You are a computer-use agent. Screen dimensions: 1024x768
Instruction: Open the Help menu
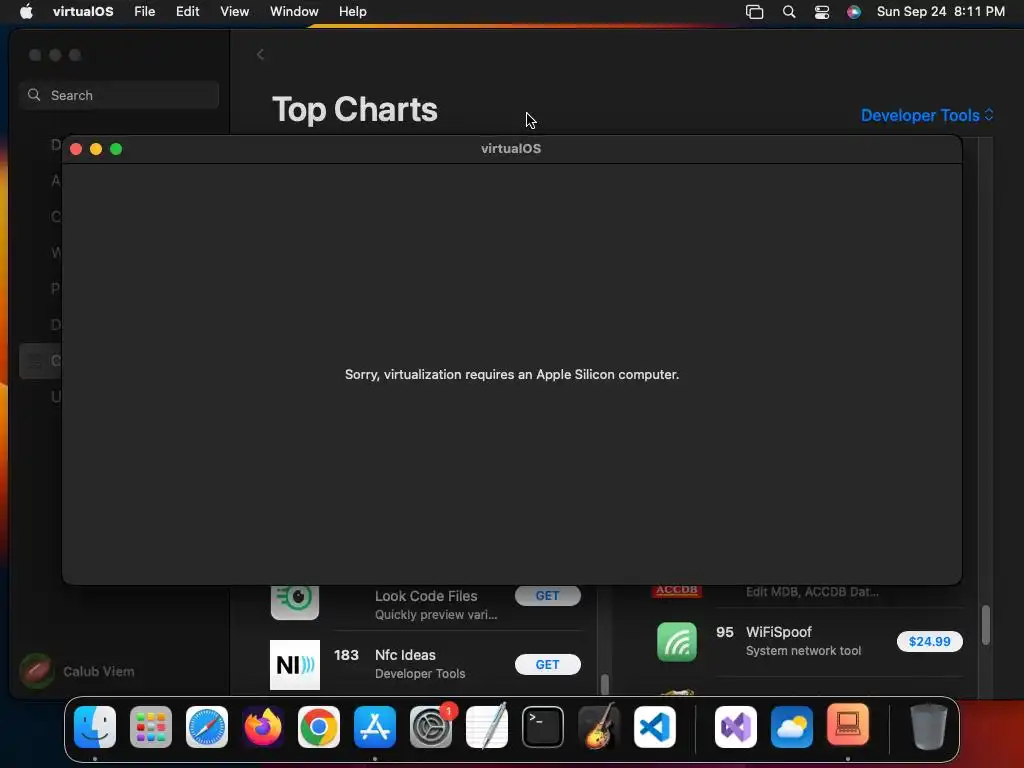coord(353,11)
